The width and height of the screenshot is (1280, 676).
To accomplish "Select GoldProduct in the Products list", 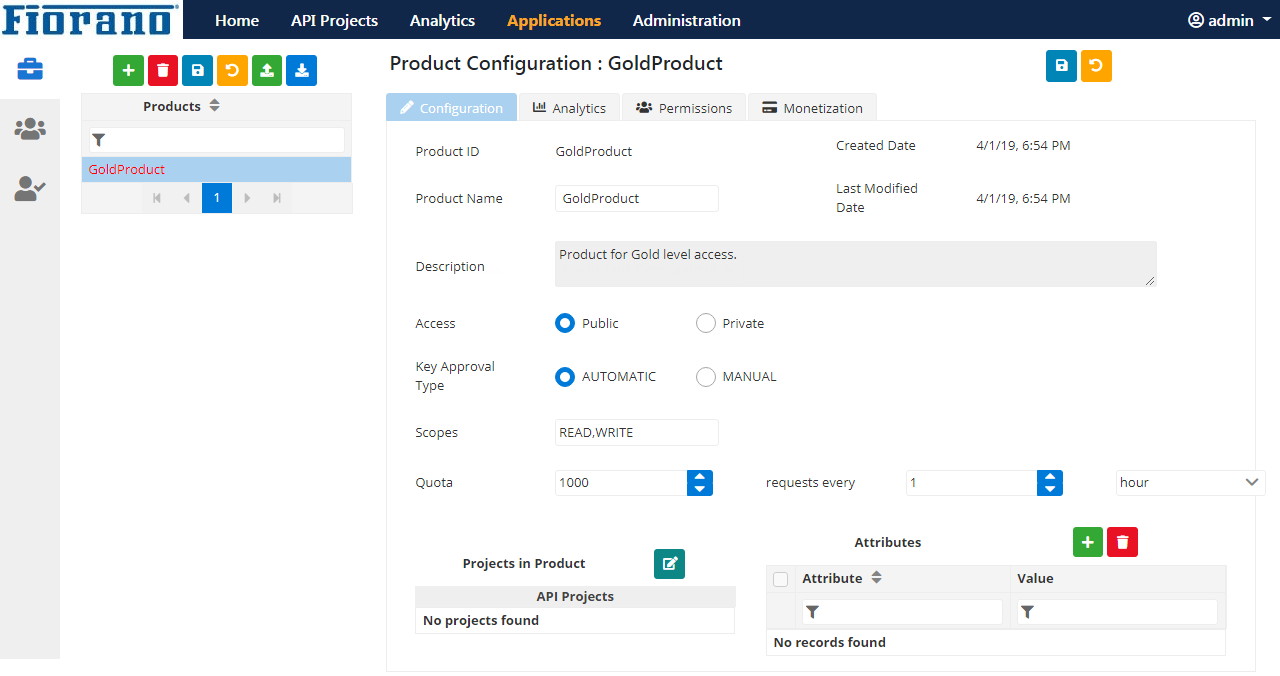I will click(x=216, y=169).
